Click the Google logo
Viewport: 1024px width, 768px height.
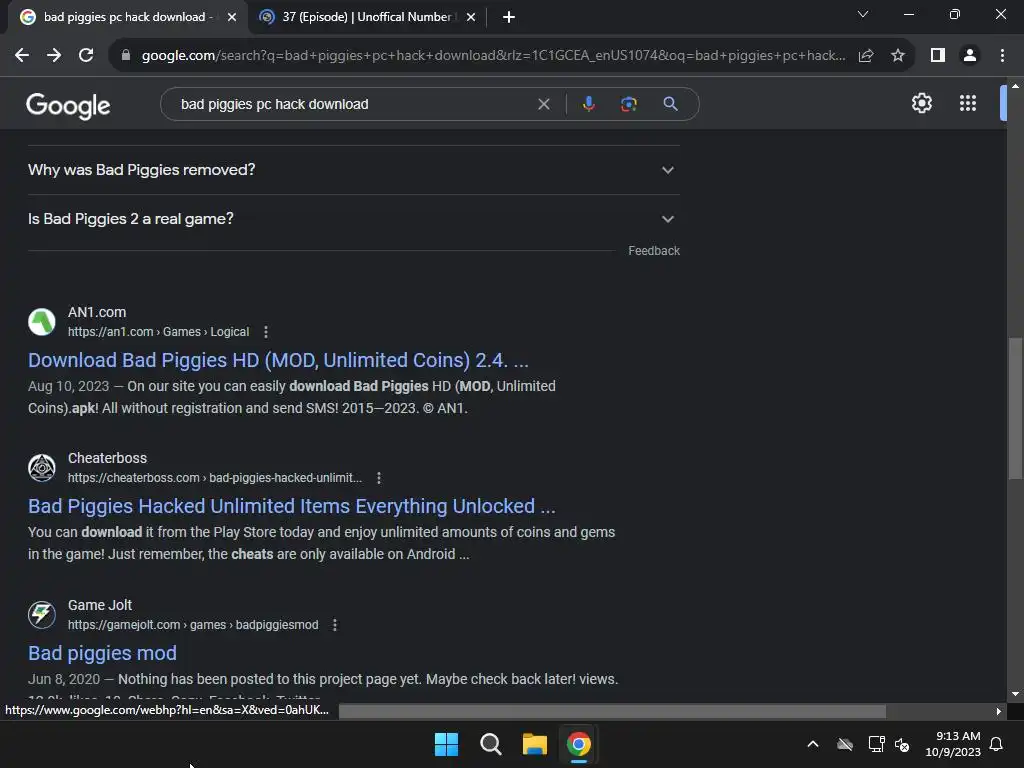[x=68, y=106]
